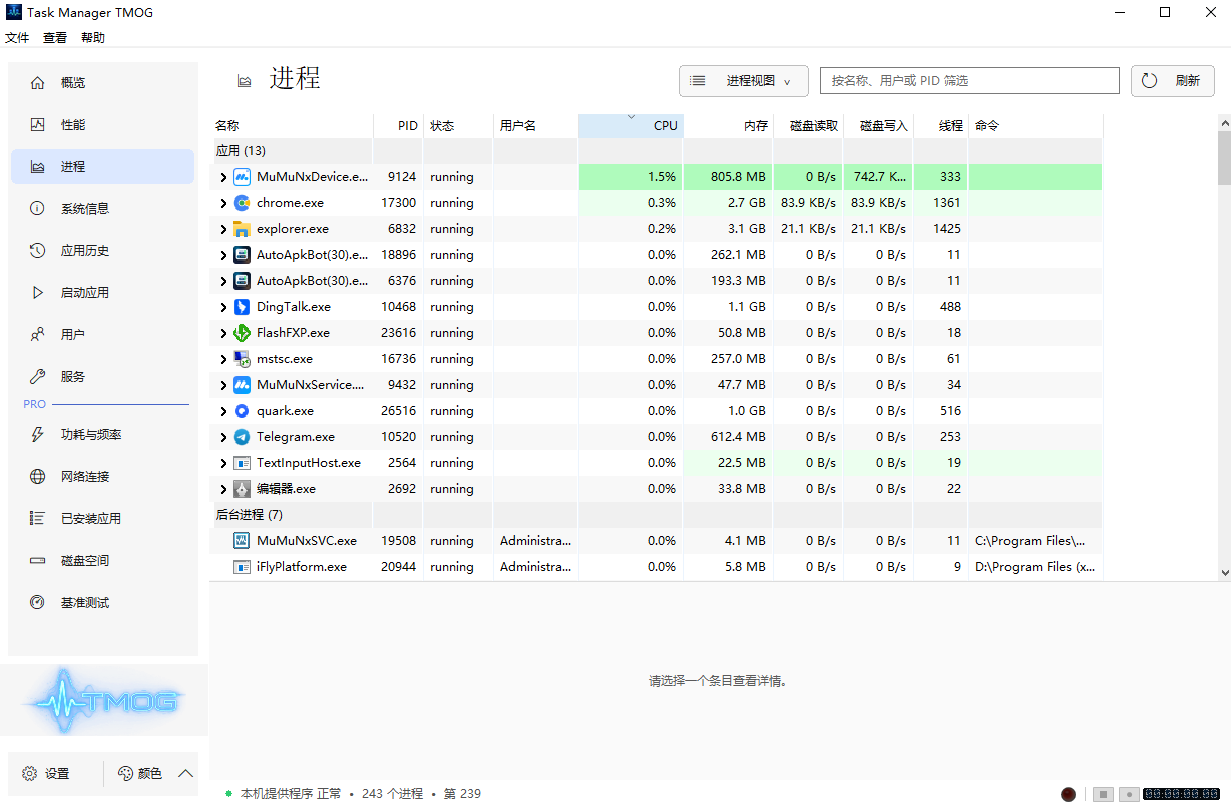
Task: Open the 磁盘空间 disk icon
Action: (x=38, y=561)
